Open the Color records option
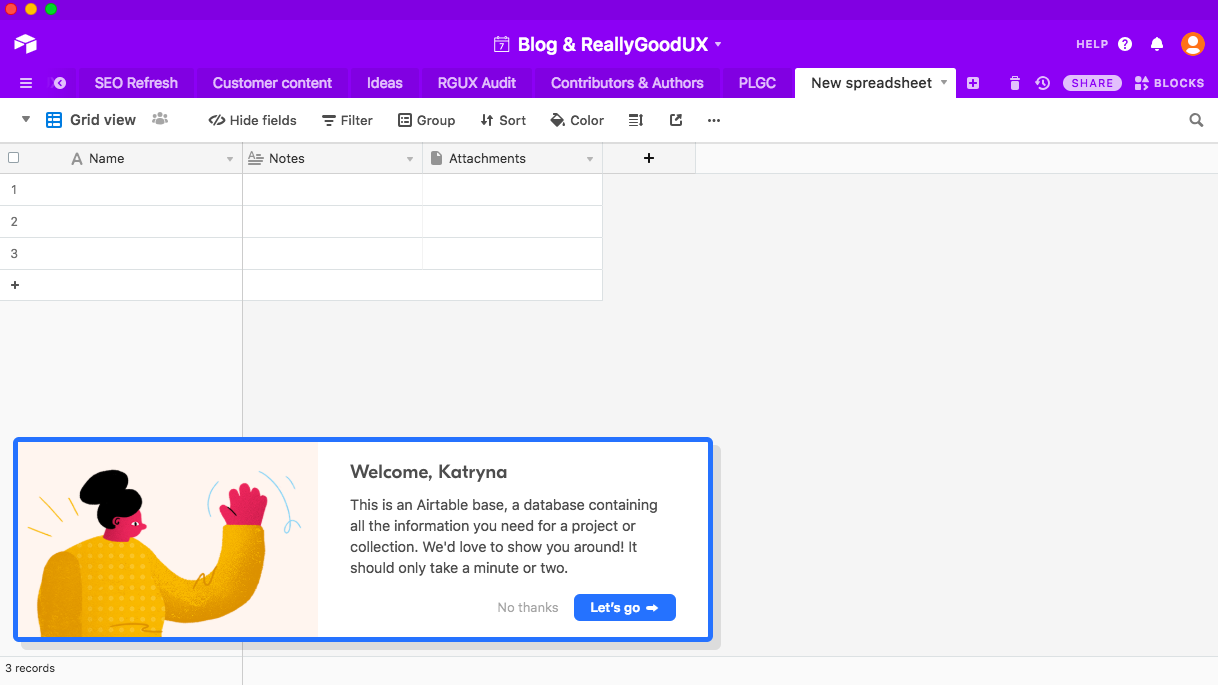Screen dimensions: 1218x685 577,120
